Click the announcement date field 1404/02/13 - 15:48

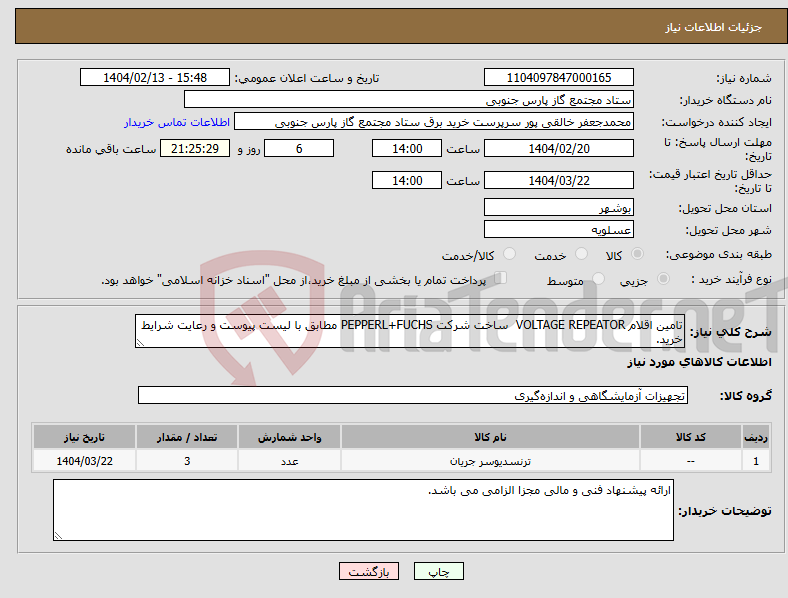point(155,77)
